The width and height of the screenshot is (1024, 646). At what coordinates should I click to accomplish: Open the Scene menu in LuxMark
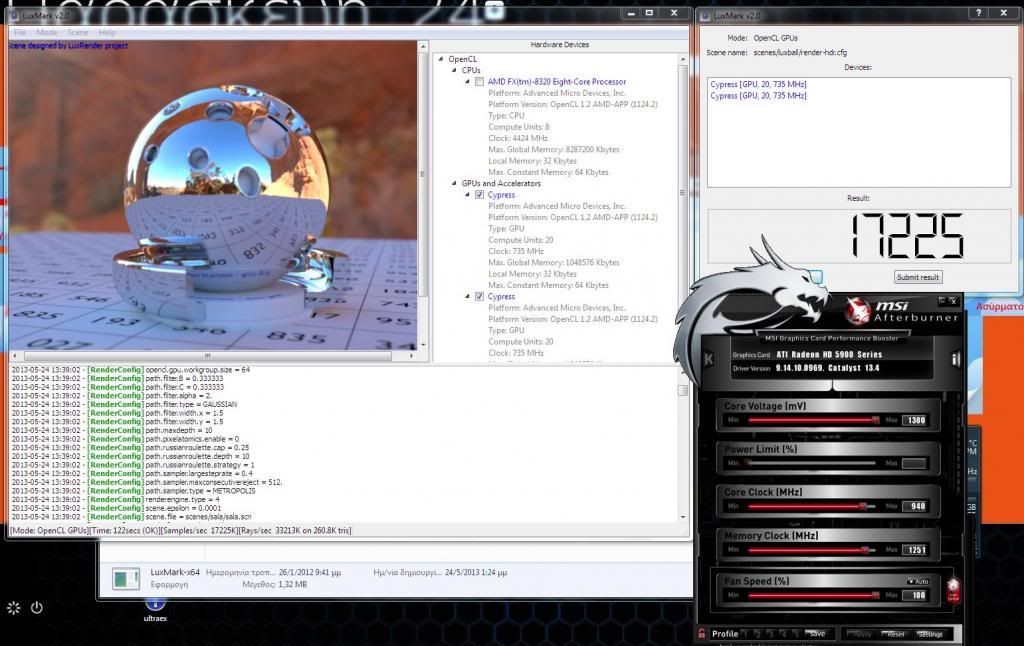(x=77, y=32)
